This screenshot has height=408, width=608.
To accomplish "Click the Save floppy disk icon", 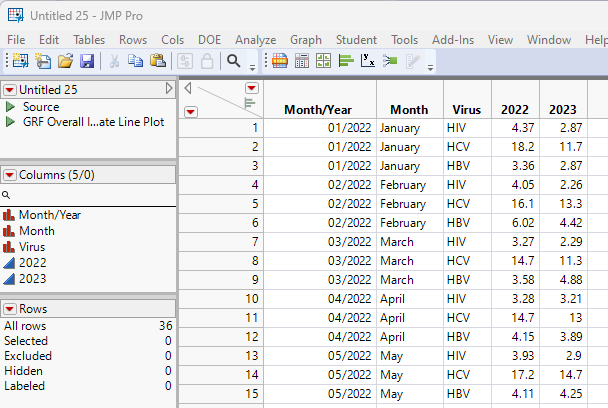I will 87,61.
